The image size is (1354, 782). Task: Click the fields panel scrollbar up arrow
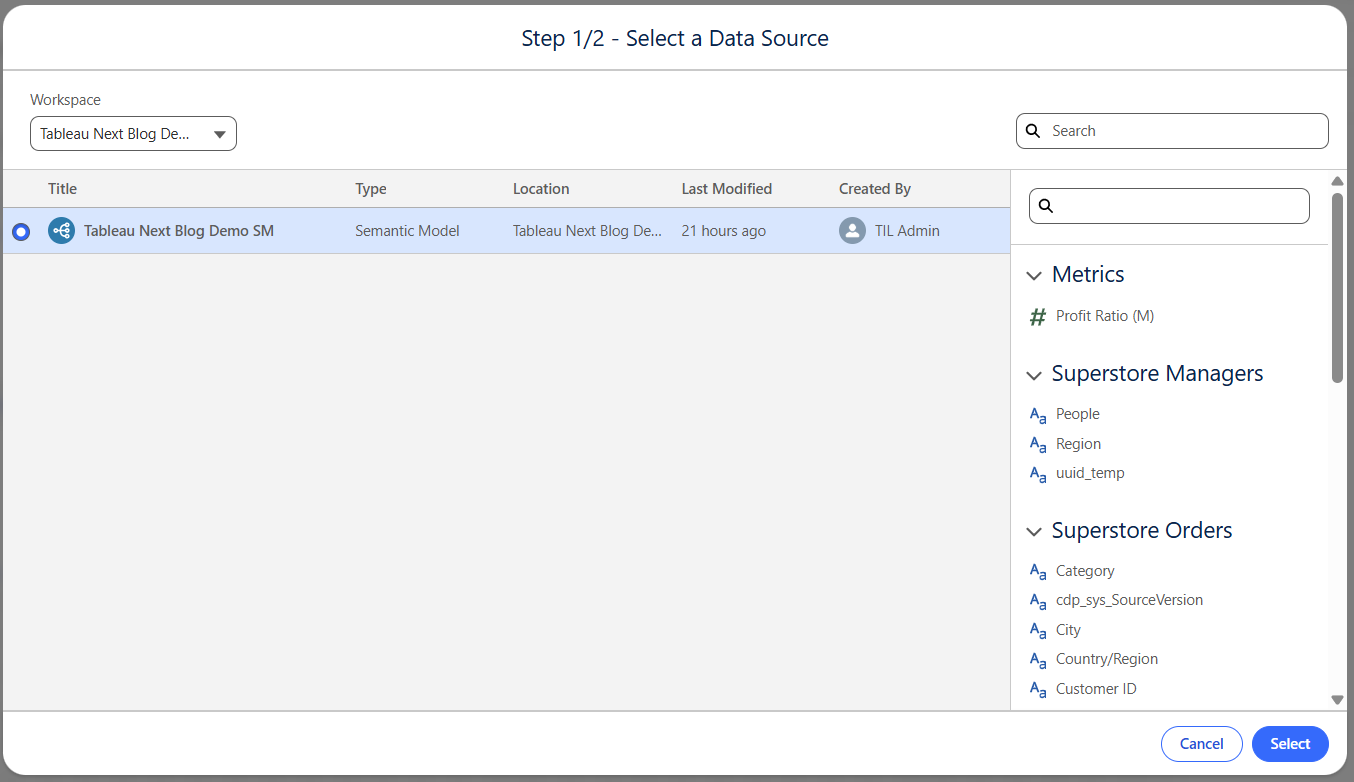[x=1337, y=181]
